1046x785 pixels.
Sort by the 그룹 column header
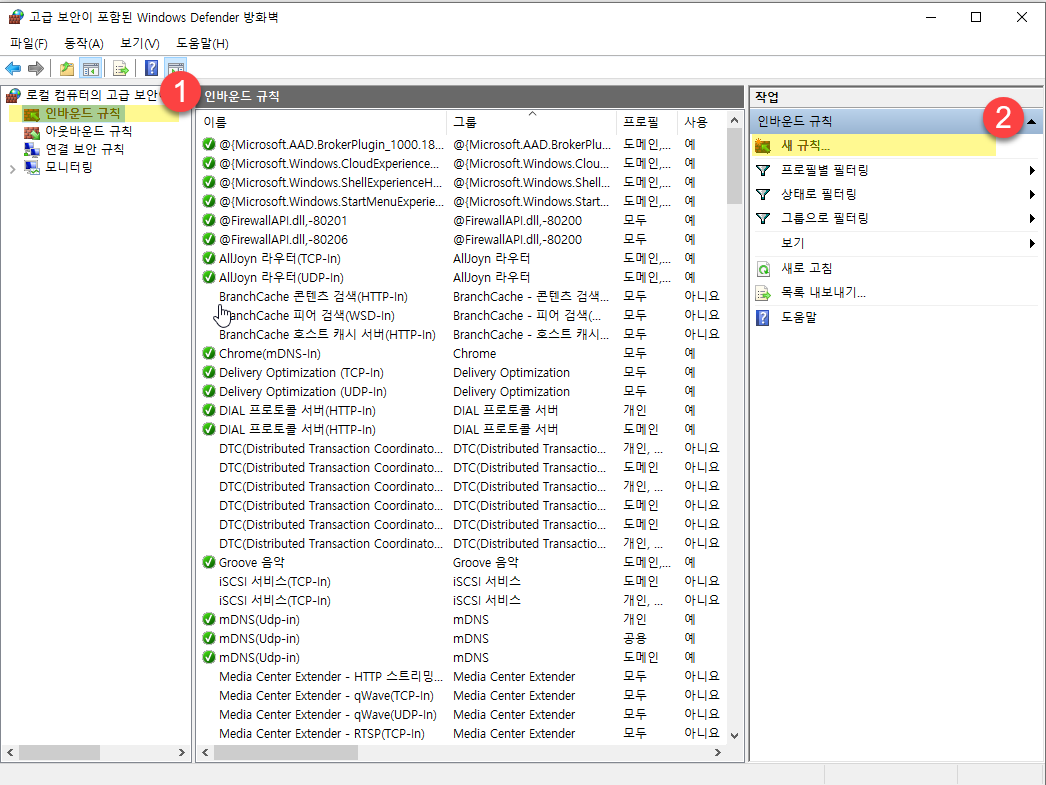coord(532,122)
